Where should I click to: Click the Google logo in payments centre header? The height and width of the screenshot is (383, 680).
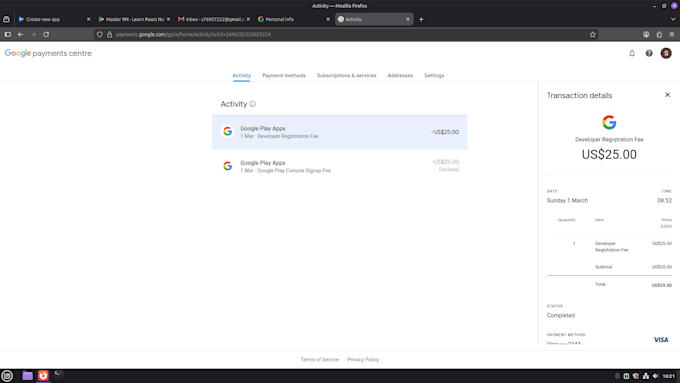(x=18, y=53)
